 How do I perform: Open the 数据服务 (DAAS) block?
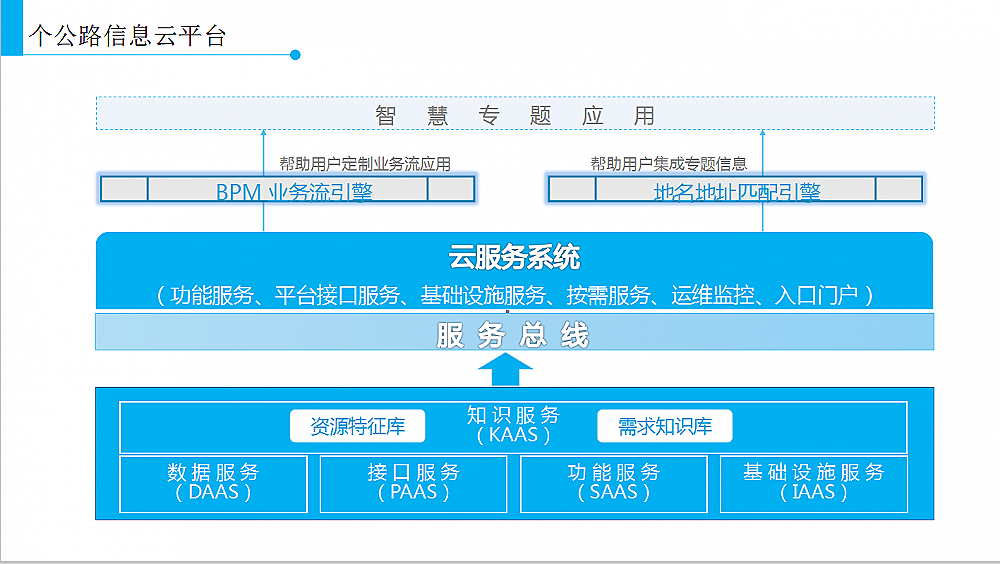(x=213, y=484)
